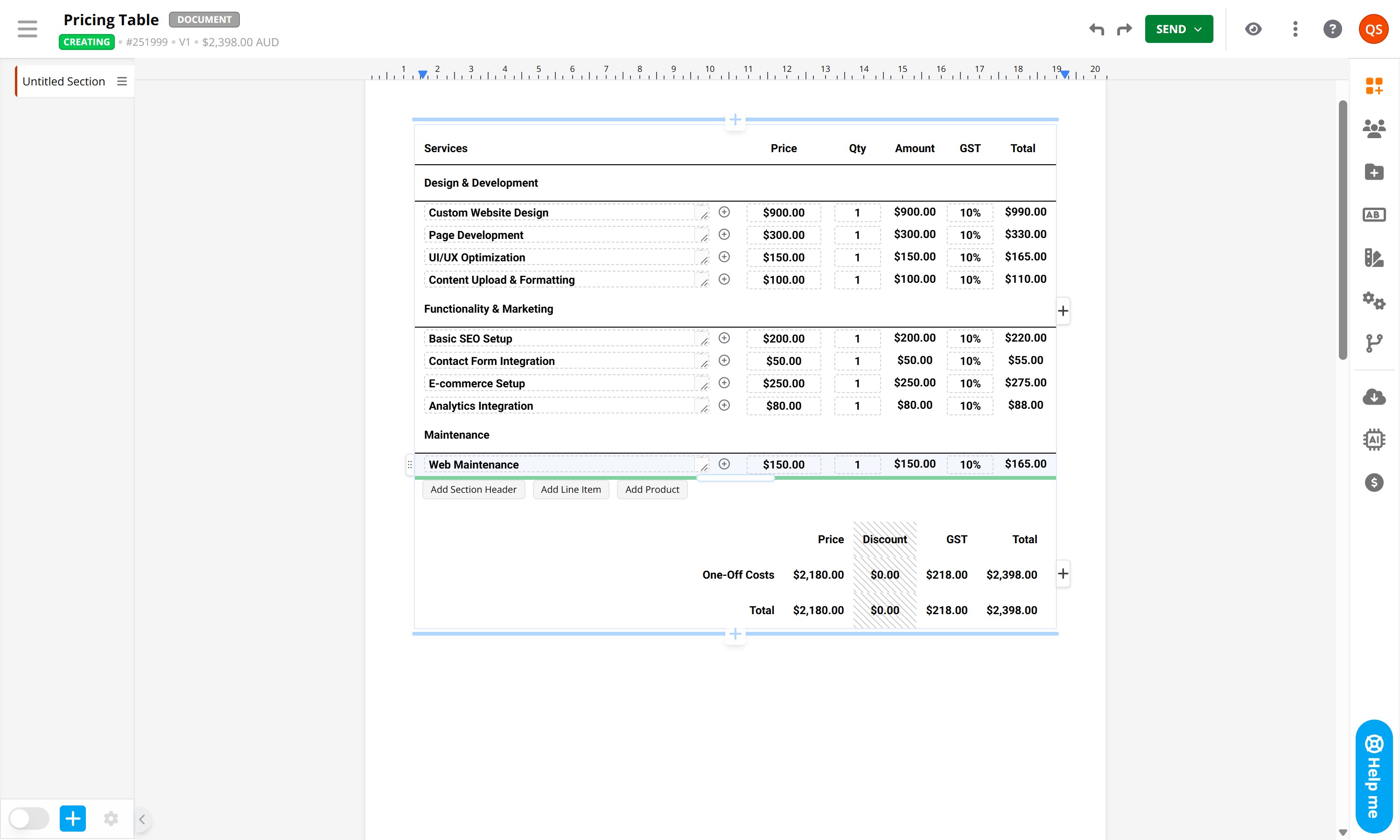The width and height of the screenshot is (1400, 840).
Task: Open the main hamburger menu
Action: click(x=27, y=29)
